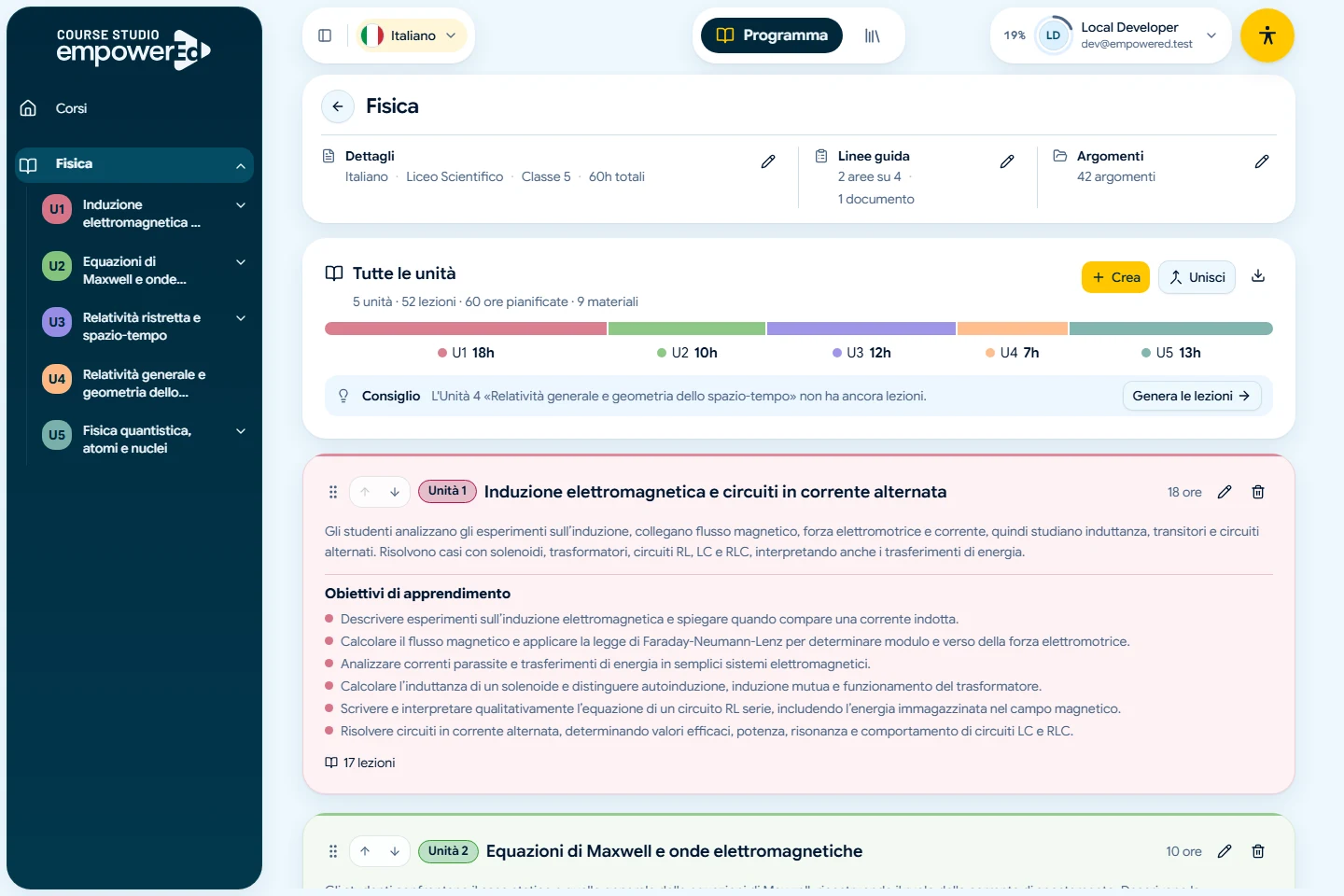Click Genera le lezioni button
Screen dimensions: 1344x896
(x=1192, y=396)
